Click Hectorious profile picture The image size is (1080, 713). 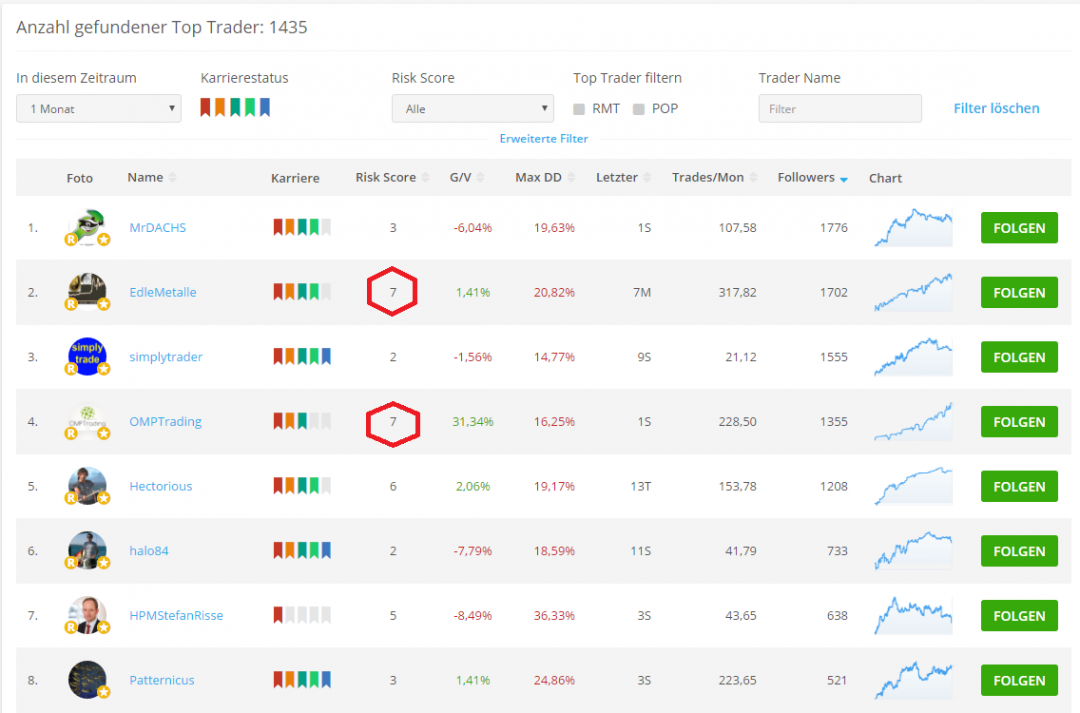87,486
